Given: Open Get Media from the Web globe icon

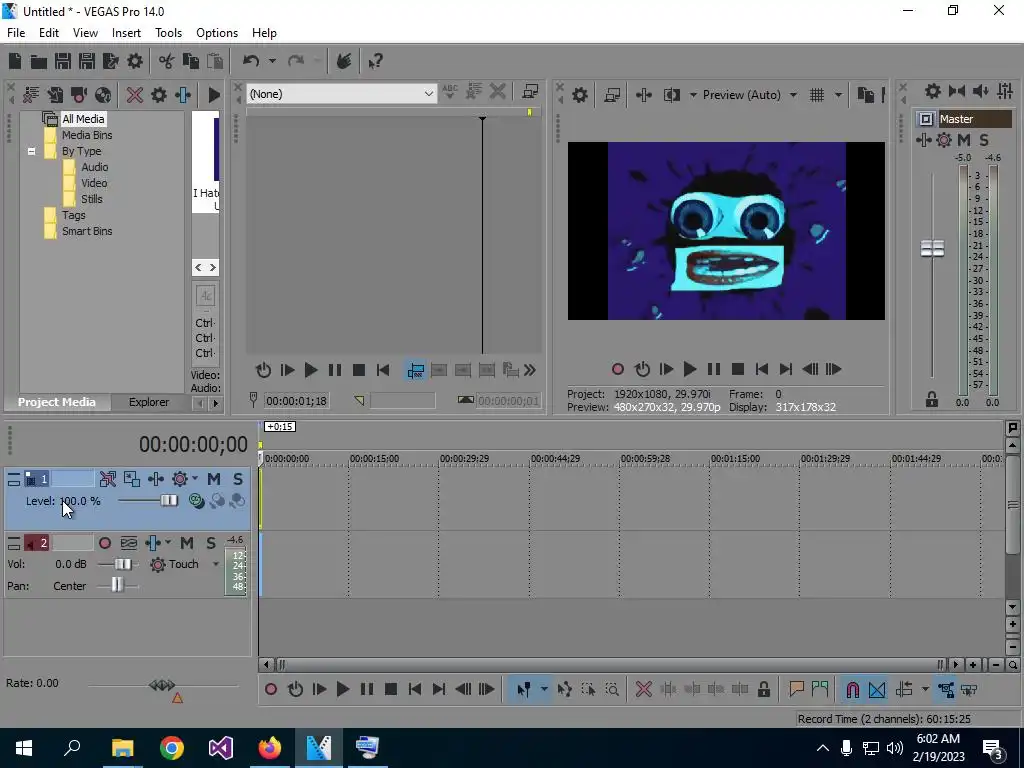Looking at the screenshot, I should click(103, 95).
